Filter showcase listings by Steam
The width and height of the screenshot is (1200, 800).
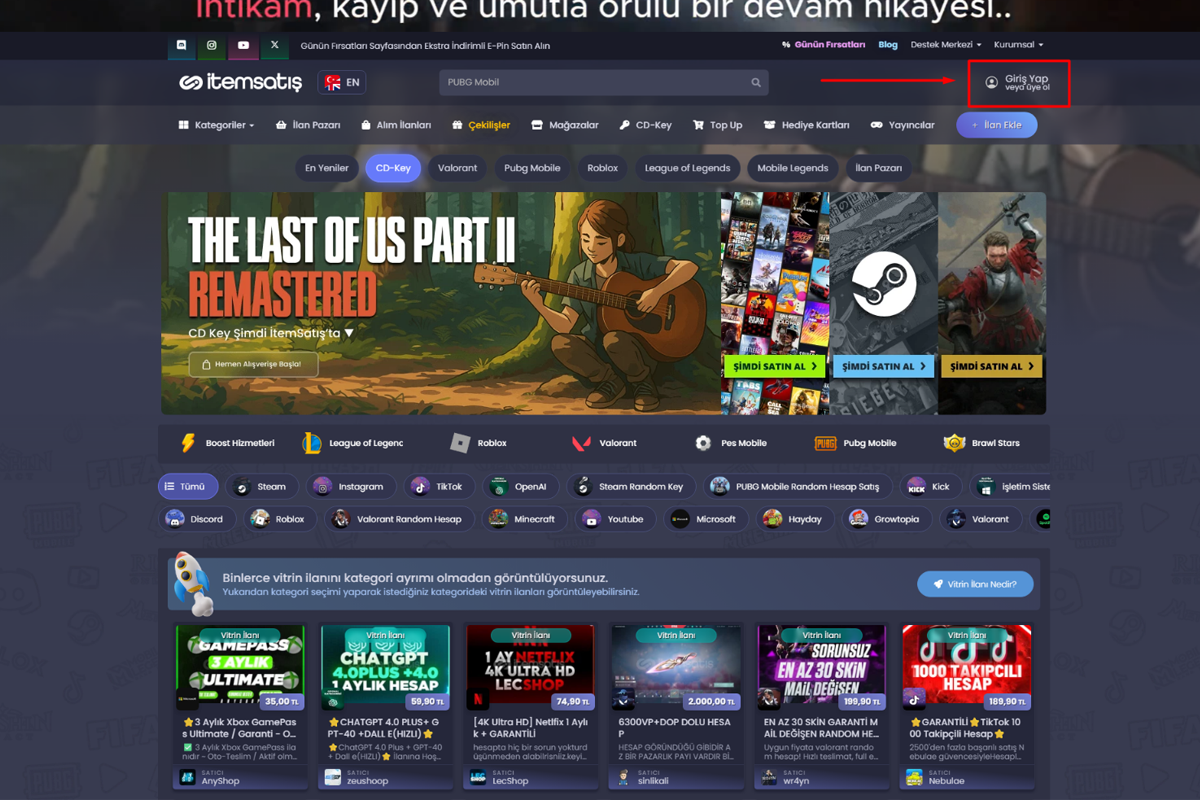pyautogui.click(x=261, y=487)
